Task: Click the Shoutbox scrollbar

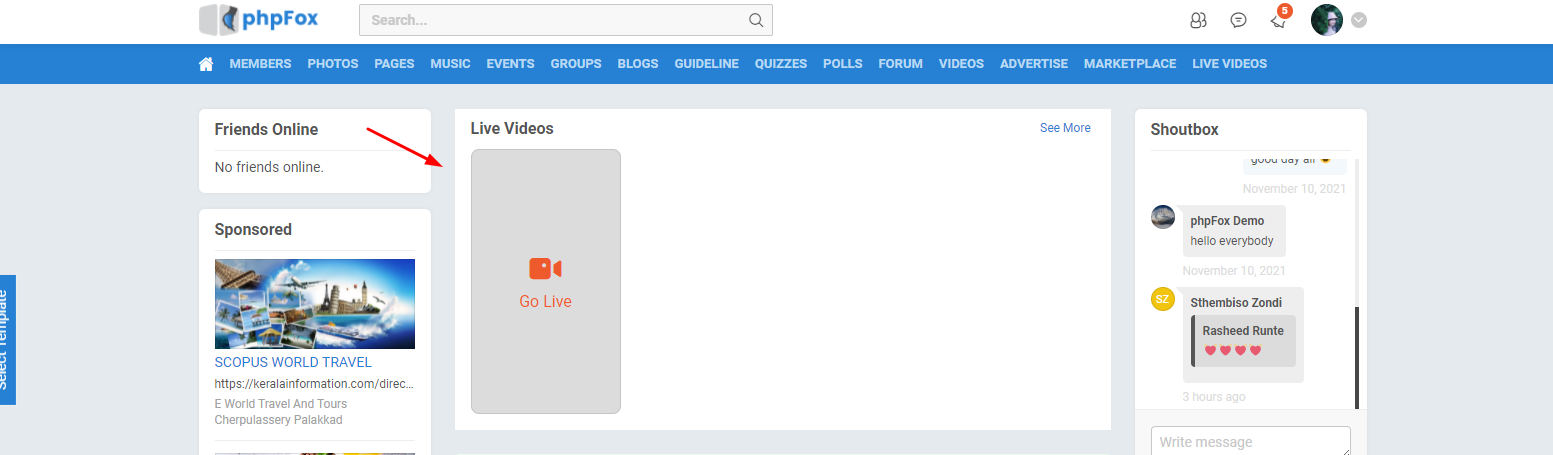Action: pyautogui.click(x=1356, y=358)
